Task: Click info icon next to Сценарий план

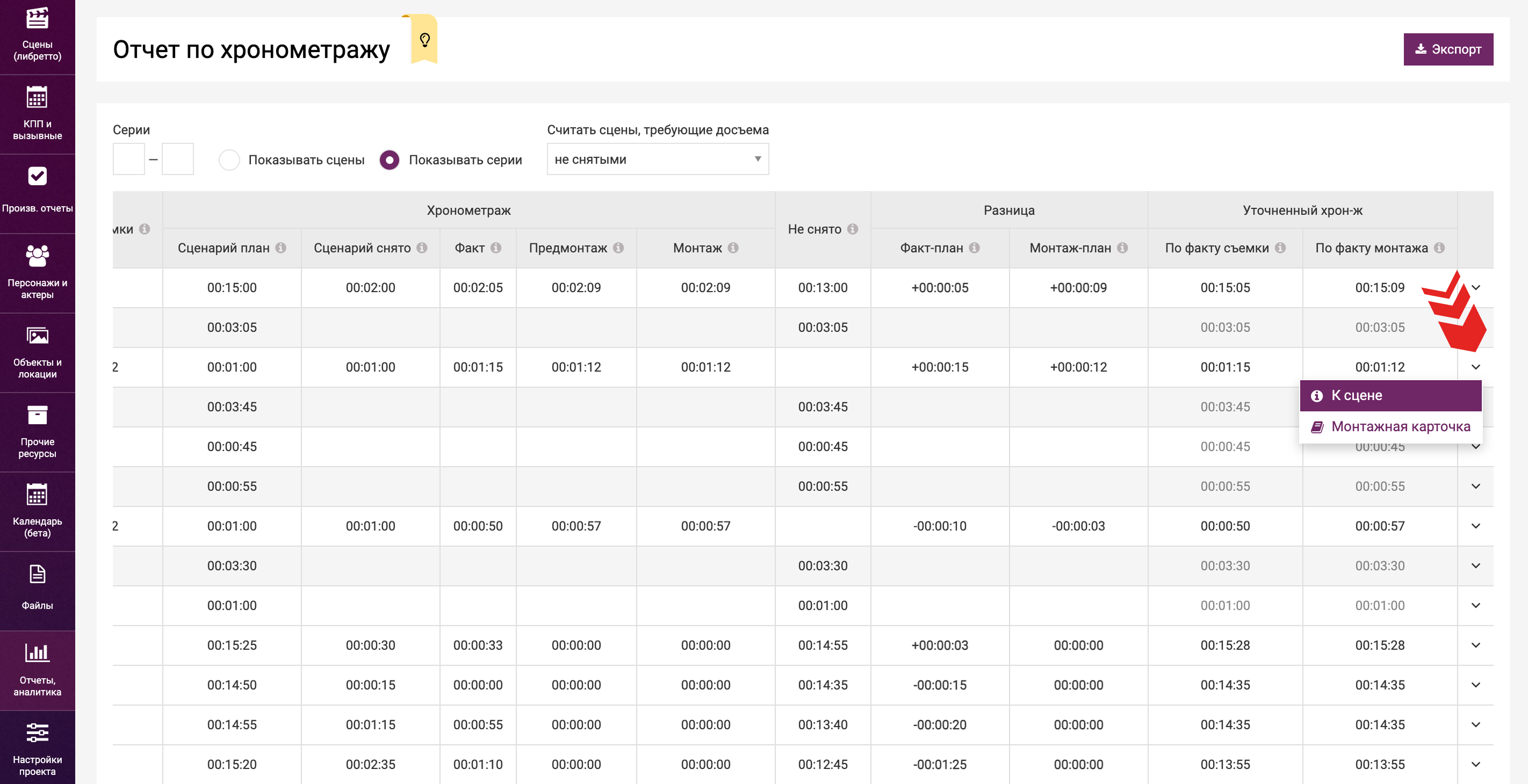Action: pyautogui.click(x=281, y=248)
